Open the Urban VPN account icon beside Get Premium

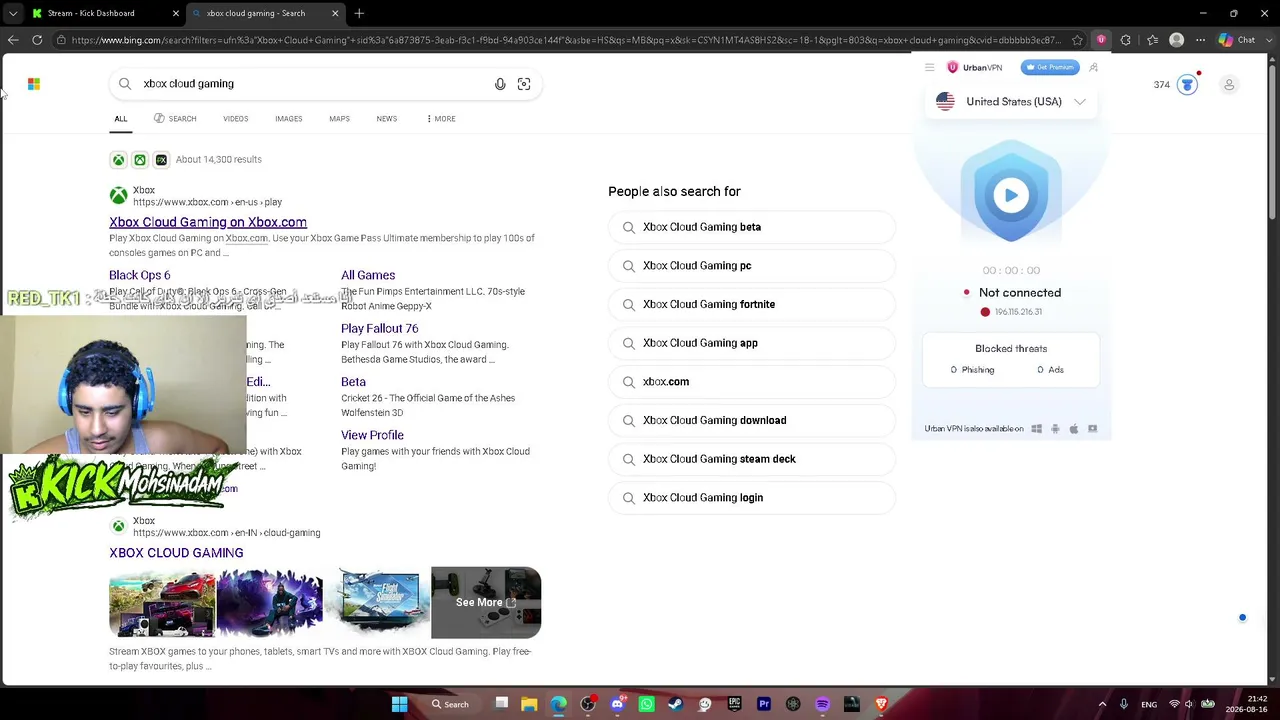pyautogui.click(x=1093, y=67)
